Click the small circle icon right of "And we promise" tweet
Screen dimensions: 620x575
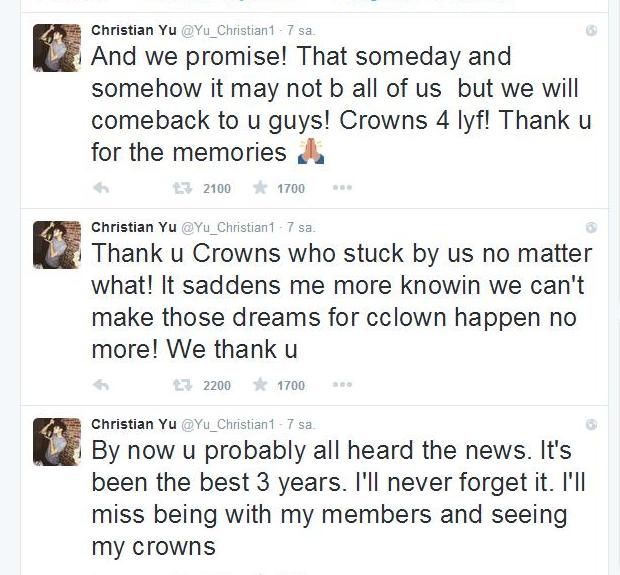[591, 30]
